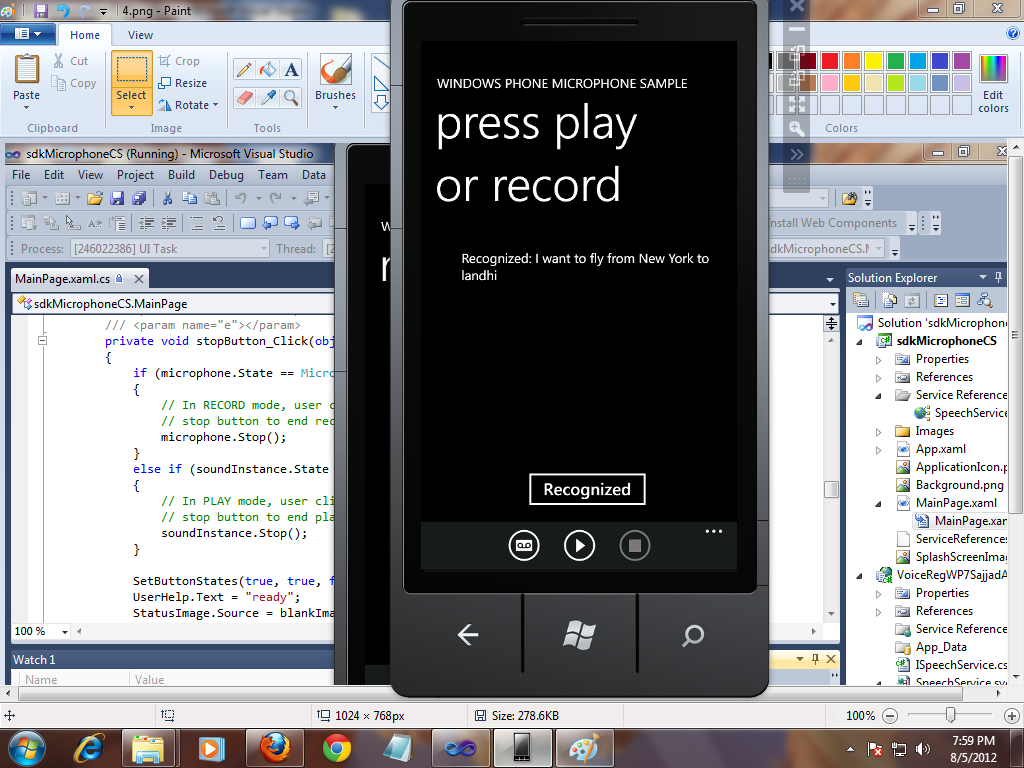Tap the record button in phone app bar

[524, 545]
